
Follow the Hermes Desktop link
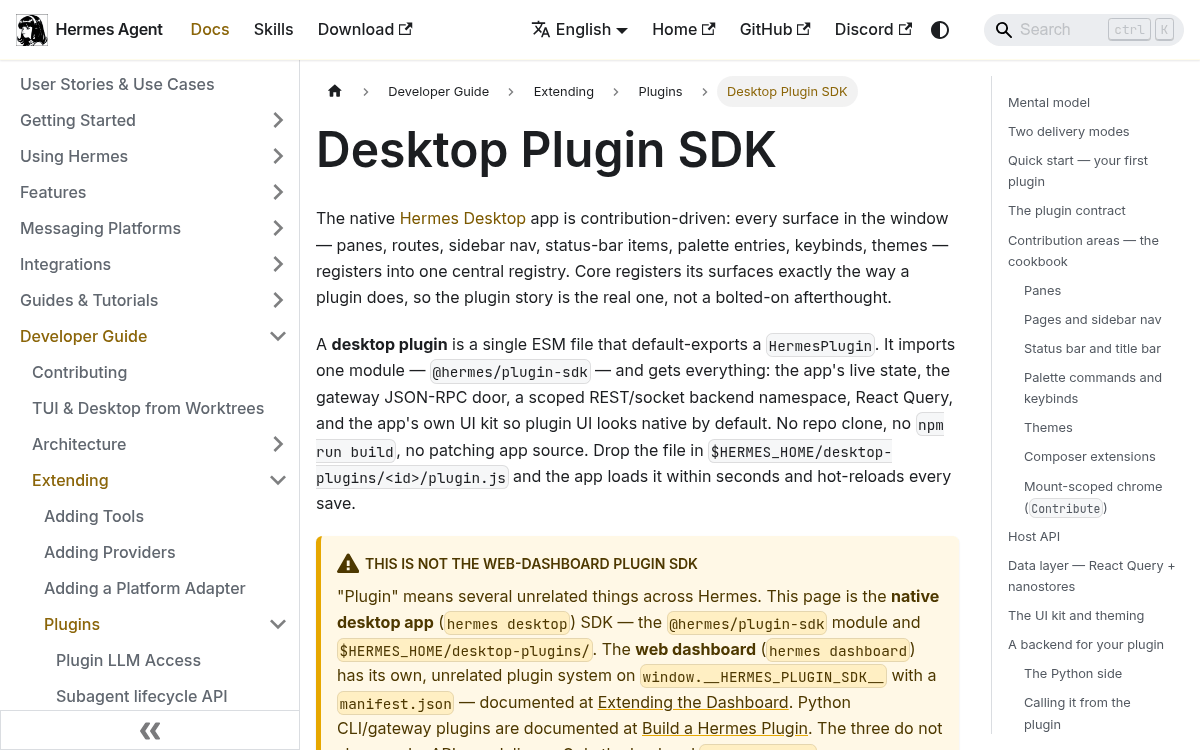point(463,218)
